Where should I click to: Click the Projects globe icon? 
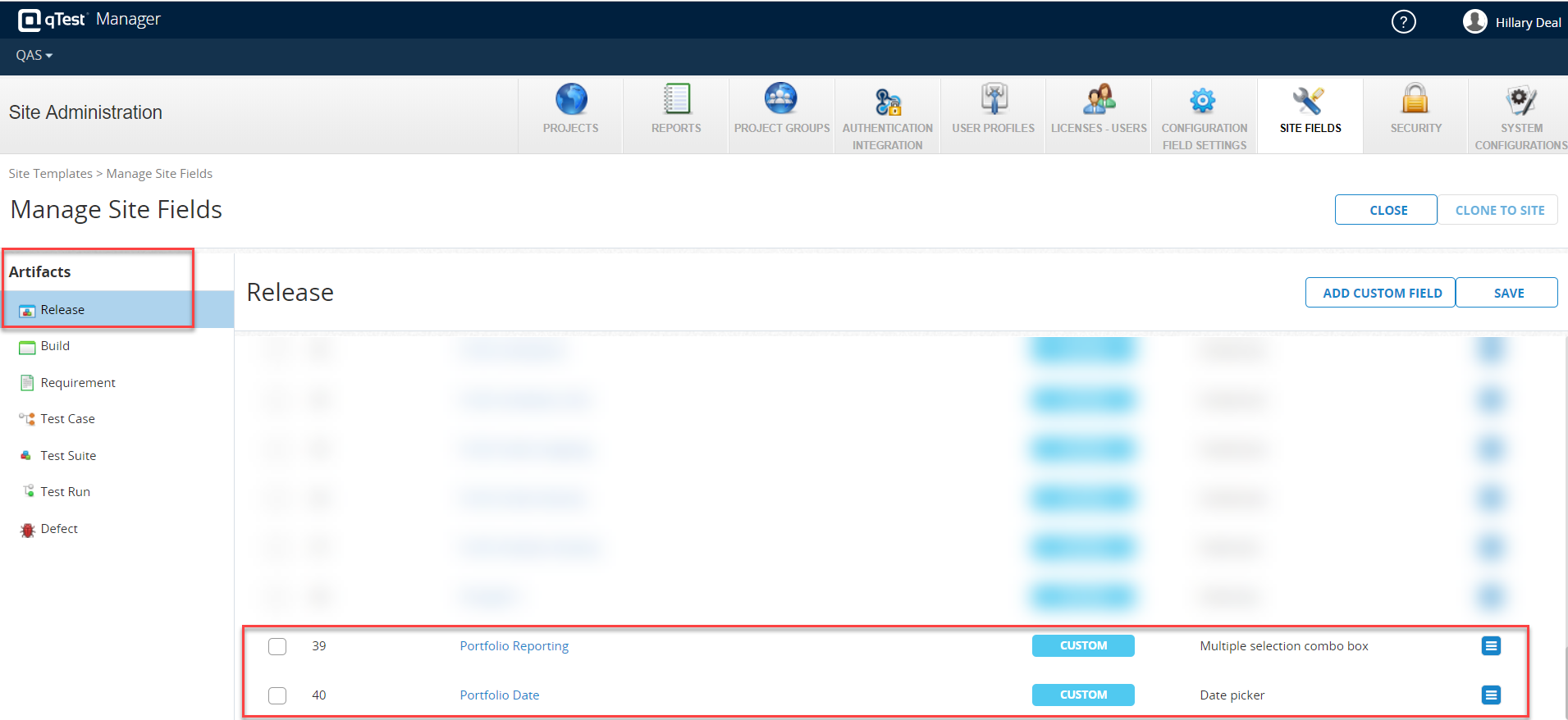click(571, 99)
